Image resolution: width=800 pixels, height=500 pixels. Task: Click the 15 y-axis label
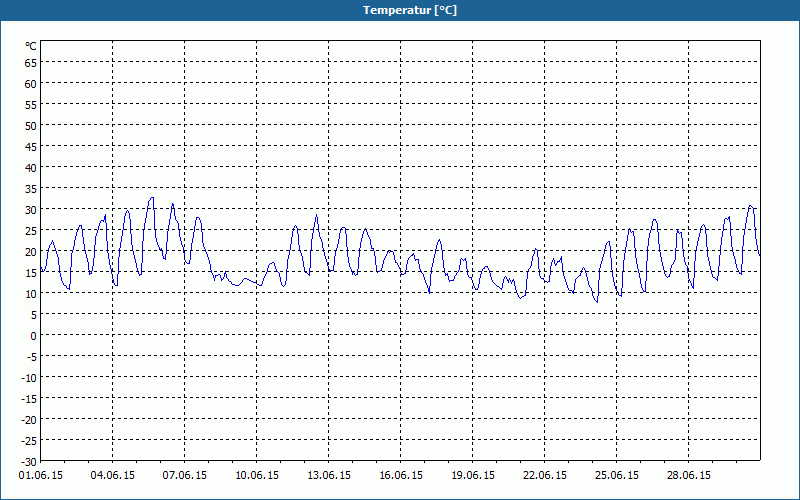(x=31, y=273)
